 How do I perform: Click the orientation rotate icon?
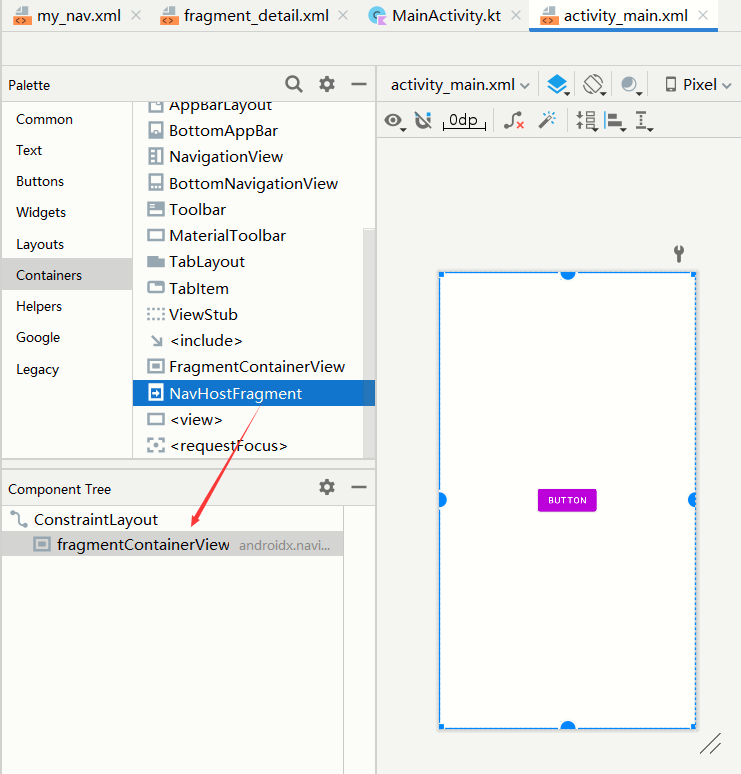pos(593,85)
